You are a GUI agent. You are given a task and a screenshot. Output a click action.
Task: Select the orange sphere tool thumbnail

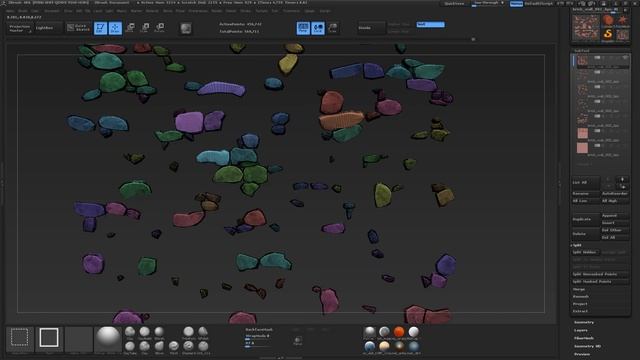click(608, 21)
